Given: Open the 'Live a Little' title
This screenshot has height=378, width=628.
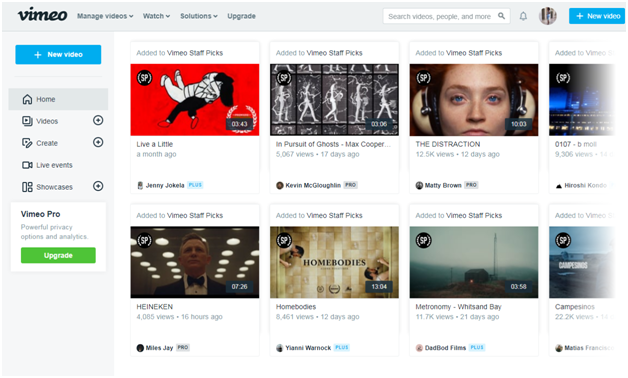Looking at the screenshot, I should (155, 144).
